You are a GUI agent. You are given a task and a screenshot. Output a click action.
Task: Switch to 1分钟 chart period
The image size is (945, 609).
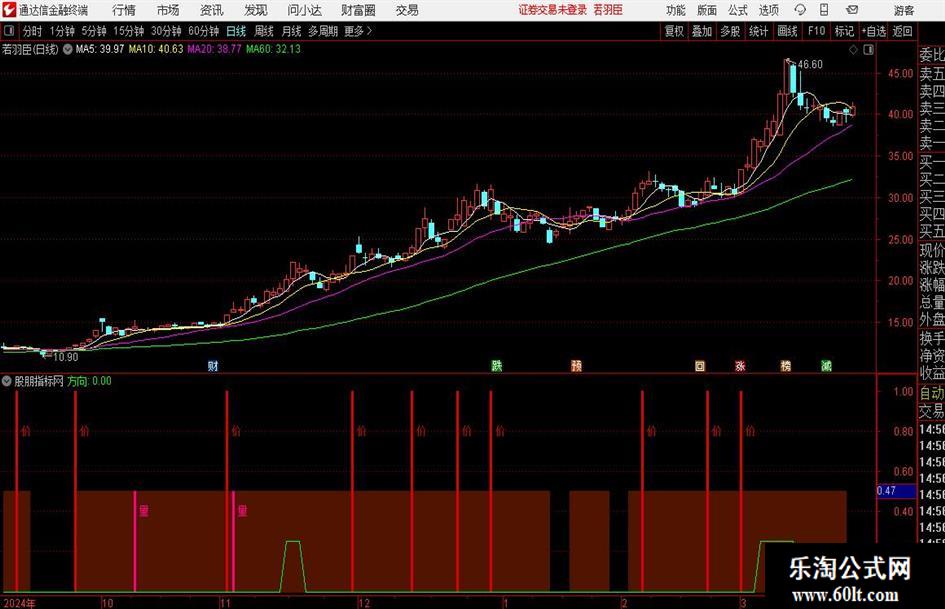(x=62, y=31)
